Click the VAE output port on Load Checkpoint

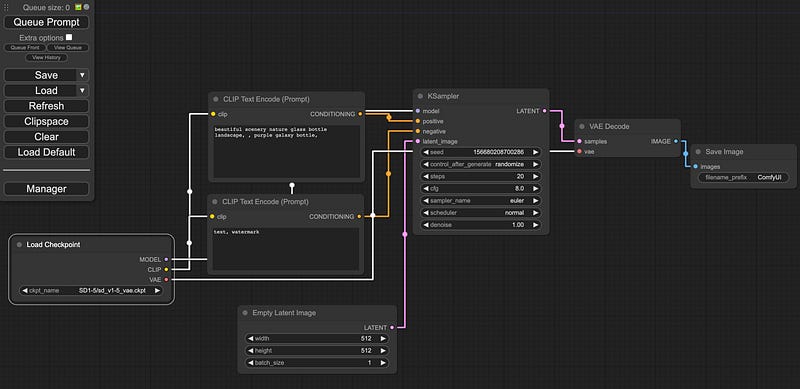coord(166,280)
